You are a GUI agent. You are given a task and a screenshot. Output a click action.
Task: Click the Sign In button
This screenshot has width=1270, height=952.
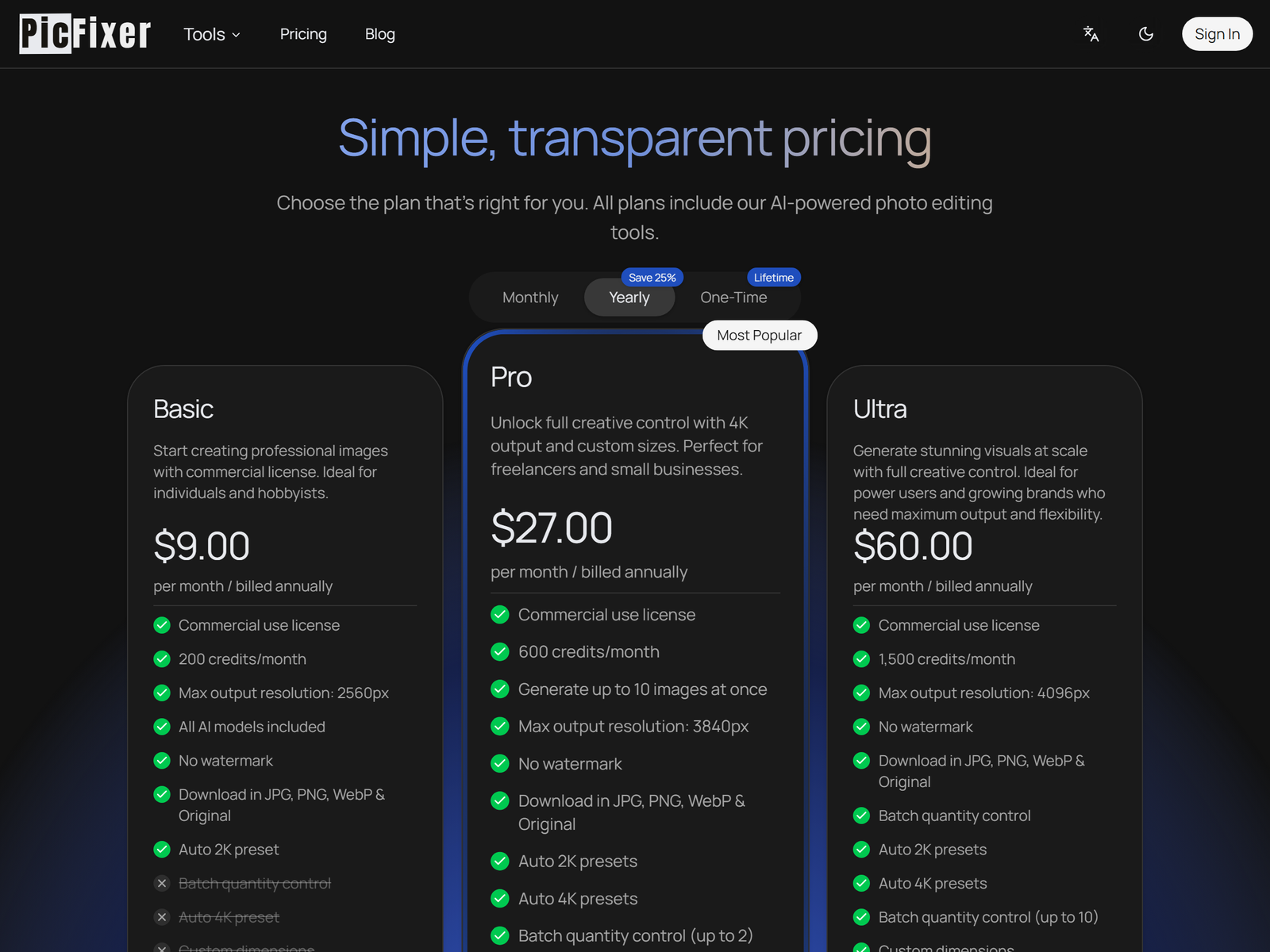[x=1217, y=34]
